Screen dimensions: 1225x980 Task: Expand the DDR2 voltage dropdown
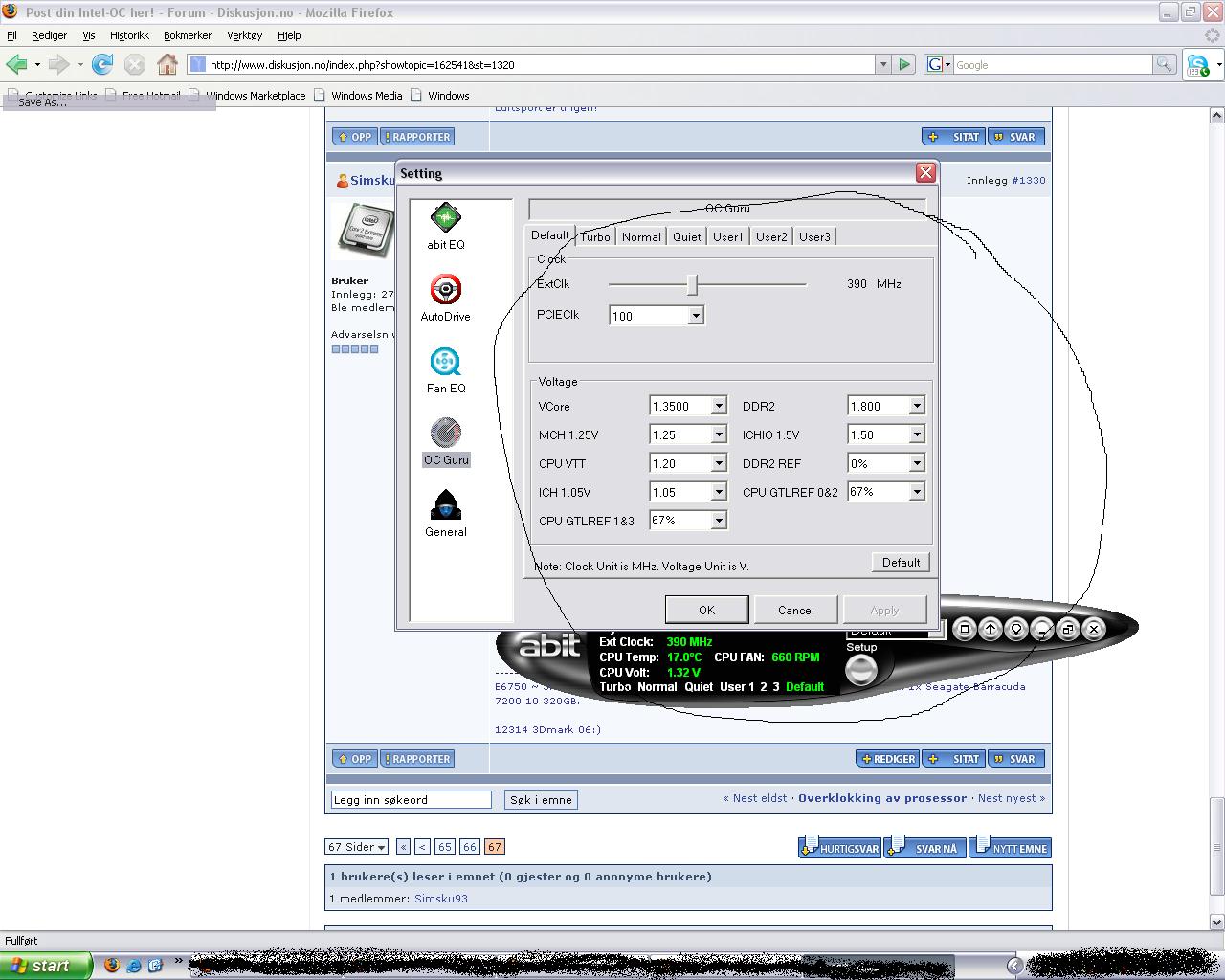[916, 406]
